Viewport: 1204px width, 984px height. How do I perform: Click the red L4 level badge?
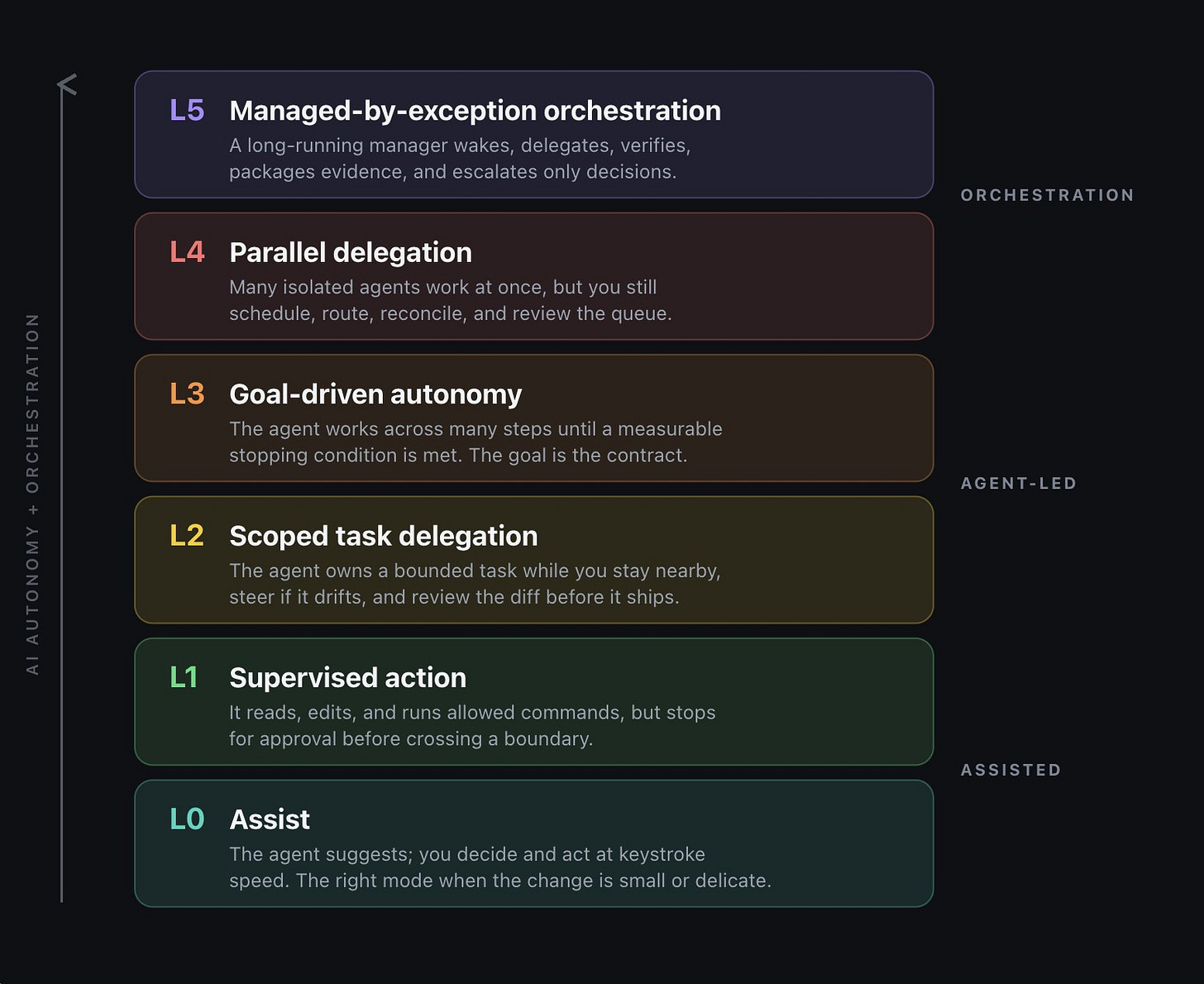(187, 252)
